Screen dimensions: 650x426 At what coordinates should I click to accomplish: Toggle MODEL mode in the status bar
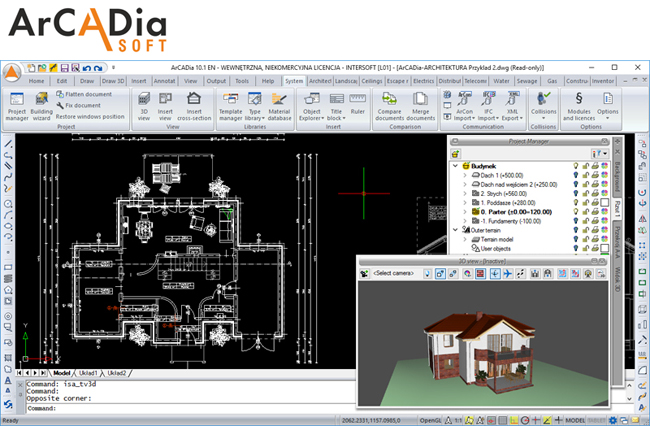[575, 420]
